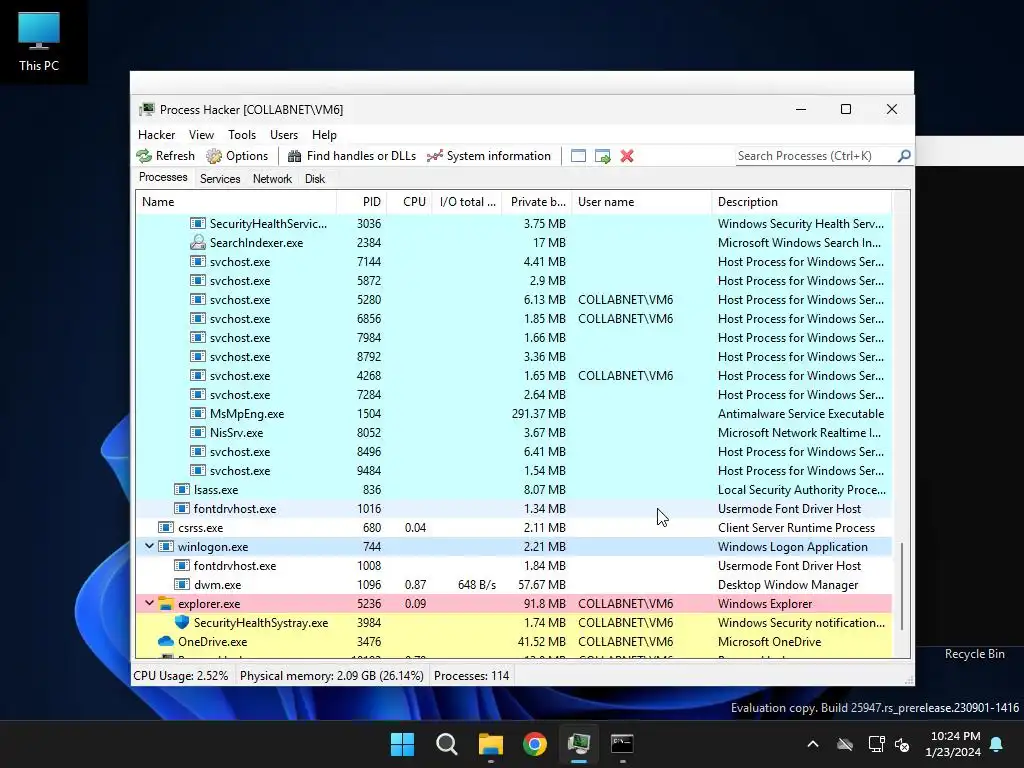Open the Command Prompt taskbar icon

coord(622,744)
